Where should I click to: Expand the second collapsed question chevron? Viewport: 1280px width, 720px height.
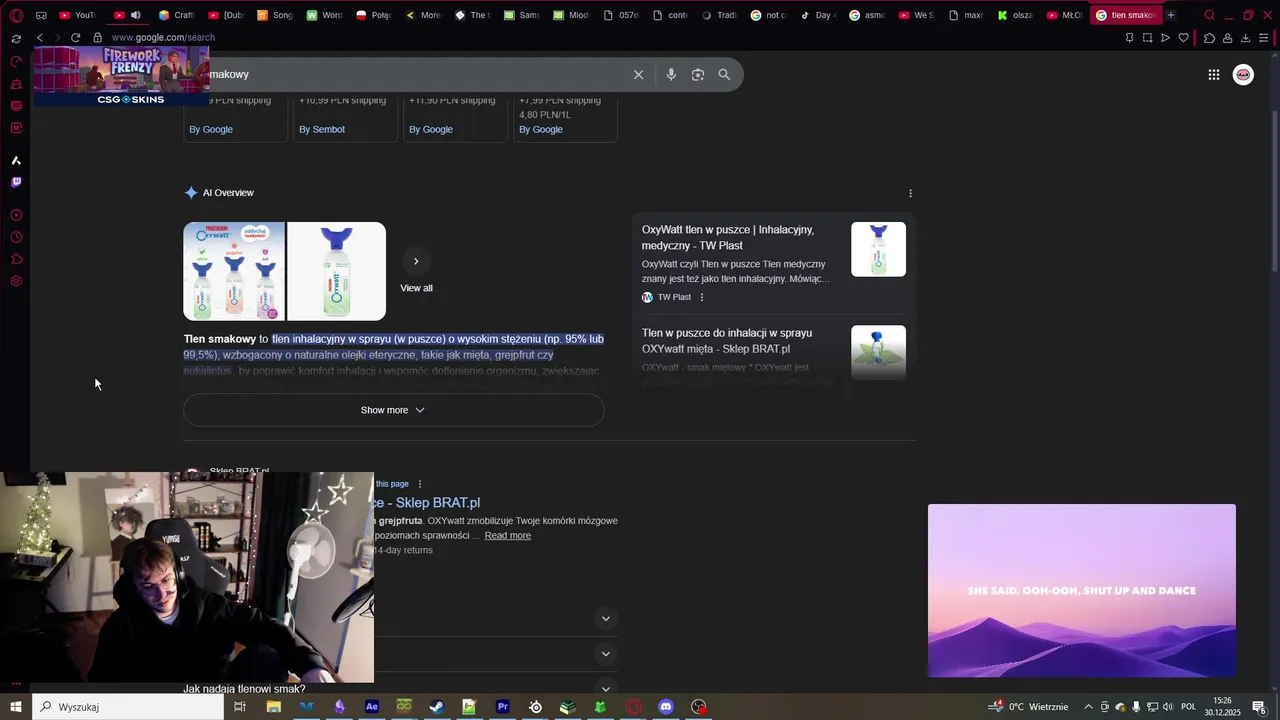pyautogui.click(x=605, y=654)
